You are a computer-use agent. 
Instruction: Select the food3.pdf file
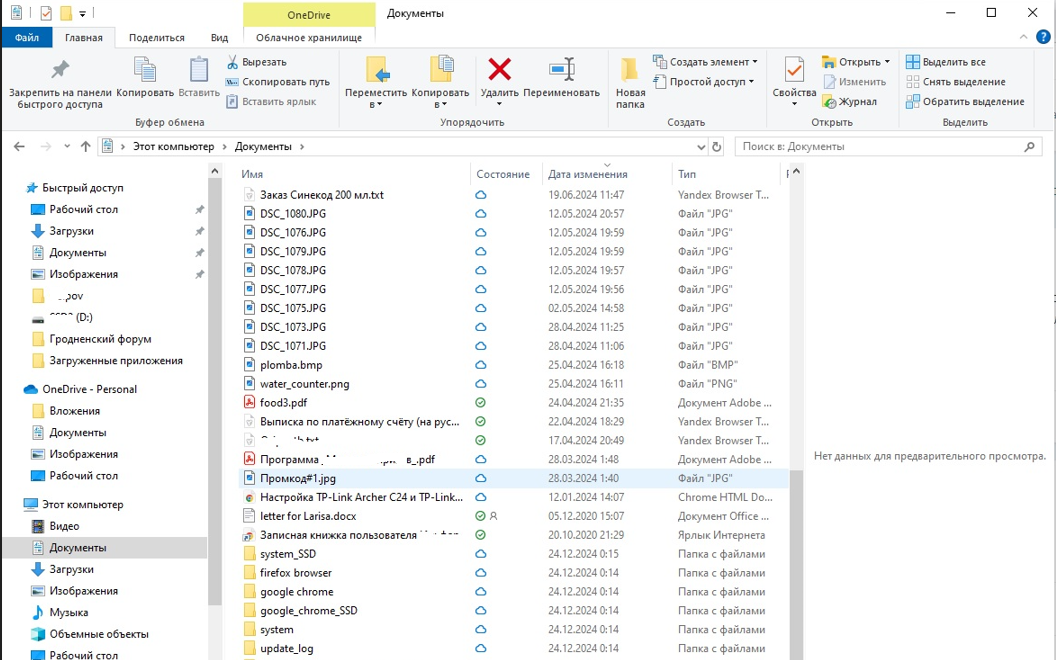point(284,403)
